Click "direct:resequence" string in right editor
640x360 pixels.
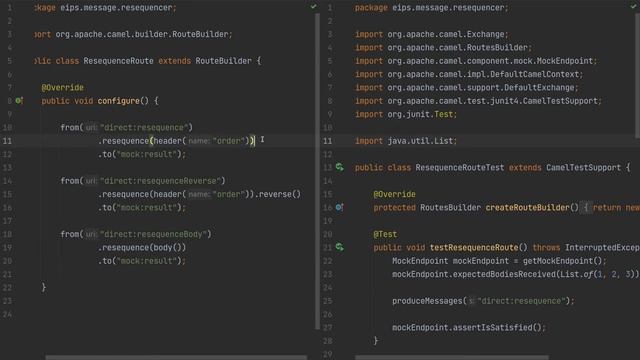[x=521, y=301]
